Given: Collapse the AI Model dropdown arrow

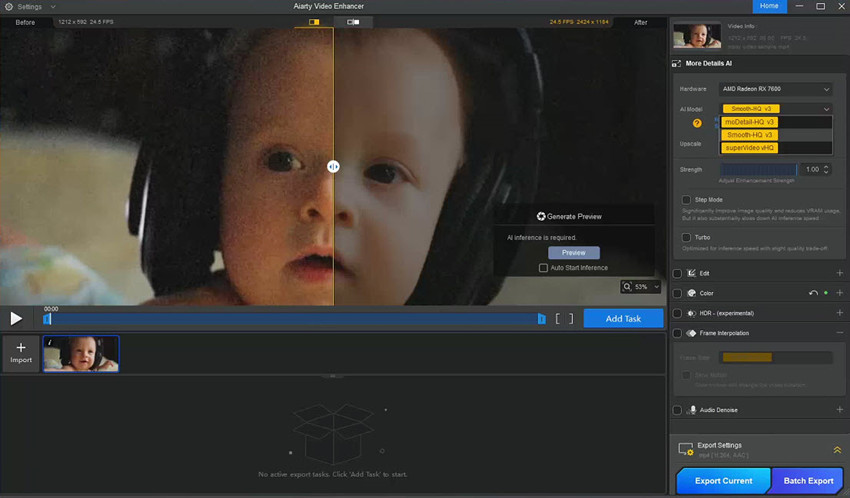Looking at the screenshot, I should 826,109.
